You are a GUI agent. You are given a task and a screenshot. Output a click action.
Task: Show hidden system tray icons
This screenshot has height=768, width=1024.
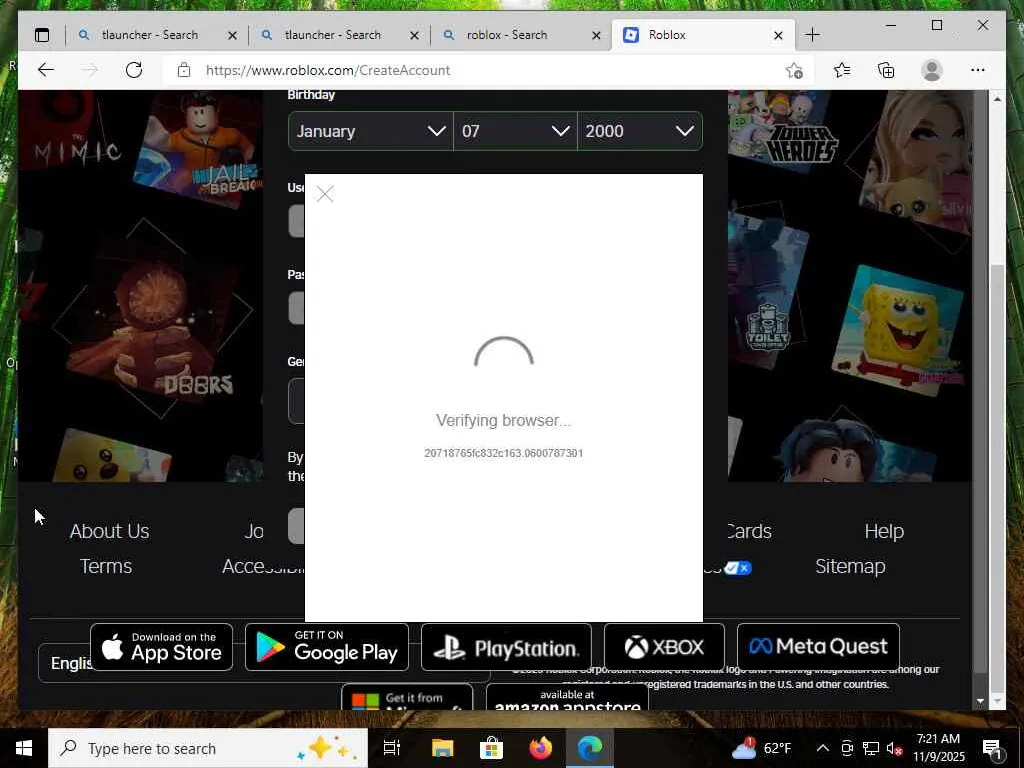(x=823, y=748)
